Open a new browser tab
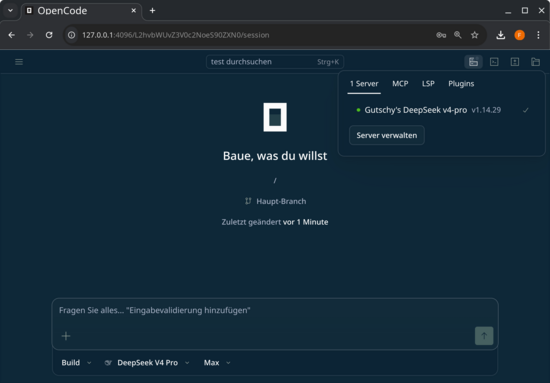This screenshot has width=550, height=383. point(152,11)
